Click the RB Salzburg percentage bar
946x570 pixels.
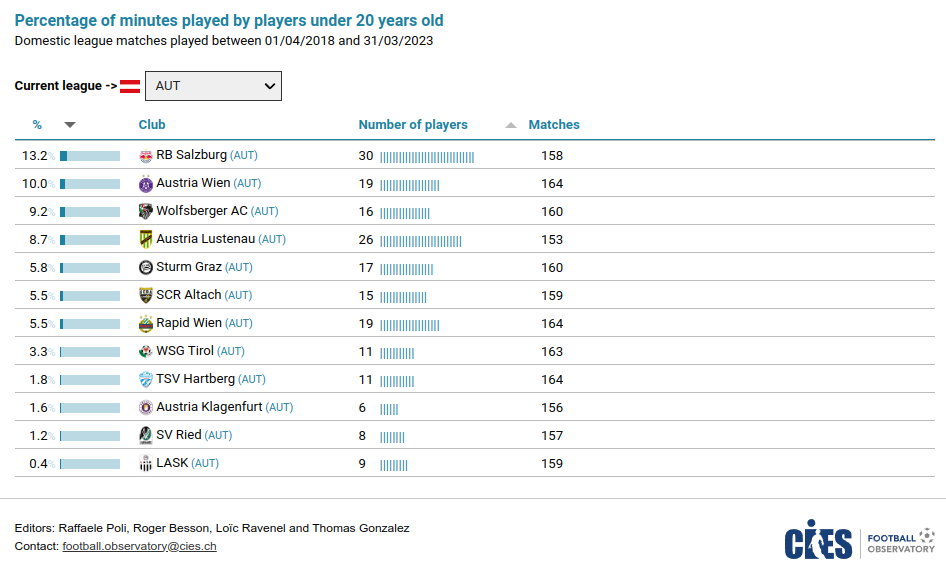pyautogui.click(x=90, y=156)
